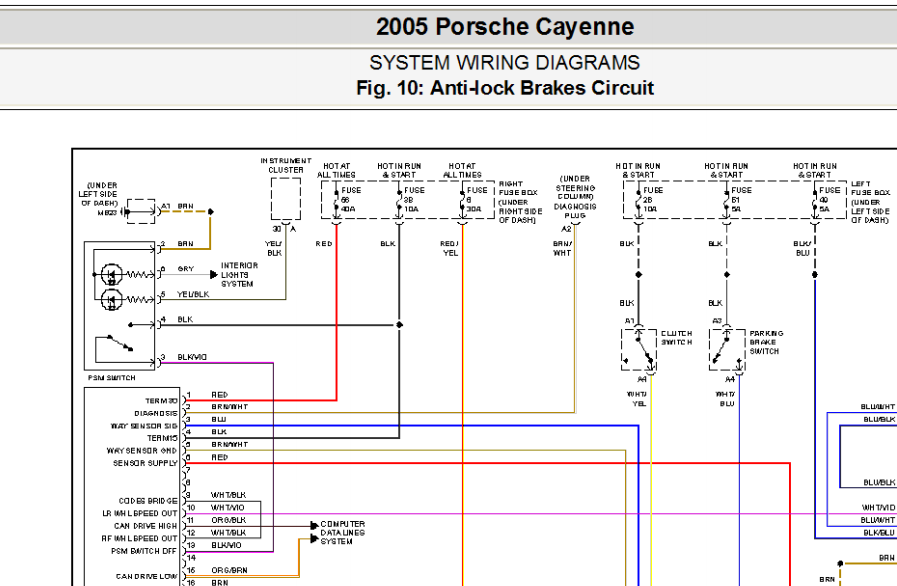The image size is (897, 586).
Task: Click the "WHT/VIO" wire label at pin 10
Action: tap(228, 508)
